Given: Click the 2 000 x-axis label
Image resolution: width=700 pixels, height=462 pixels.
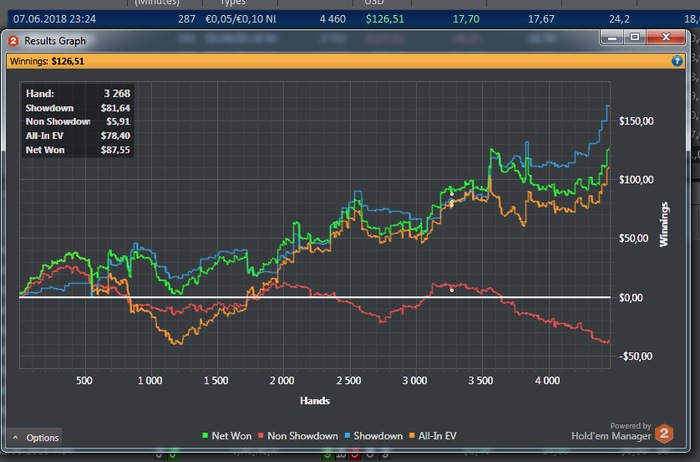Looking at the screenshot, I should [x=282, y=381].
